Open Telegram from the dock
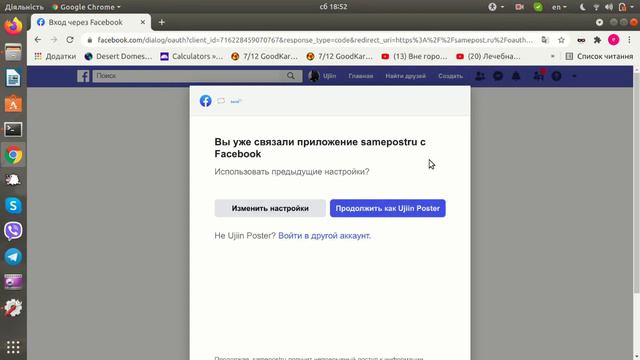The image size is (640, 360). click(x=13, y=257)
